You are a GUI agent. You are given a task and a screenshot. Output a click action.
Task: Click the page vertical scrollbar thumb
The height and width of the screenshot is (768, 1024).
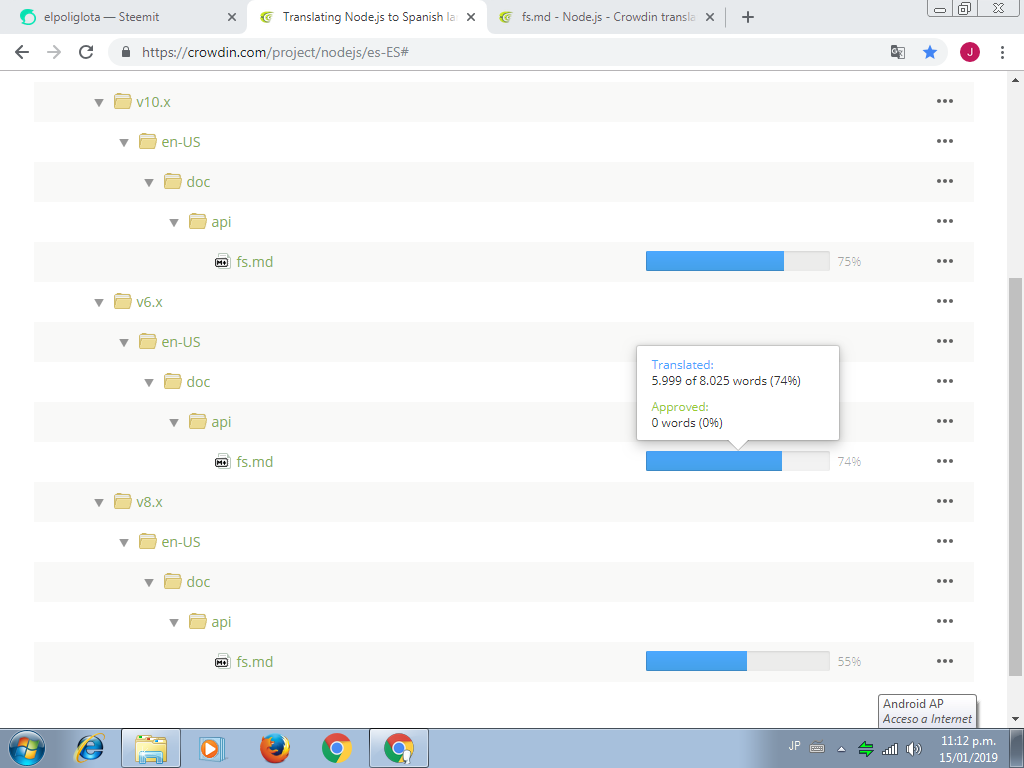click(x=1015, y=477)
